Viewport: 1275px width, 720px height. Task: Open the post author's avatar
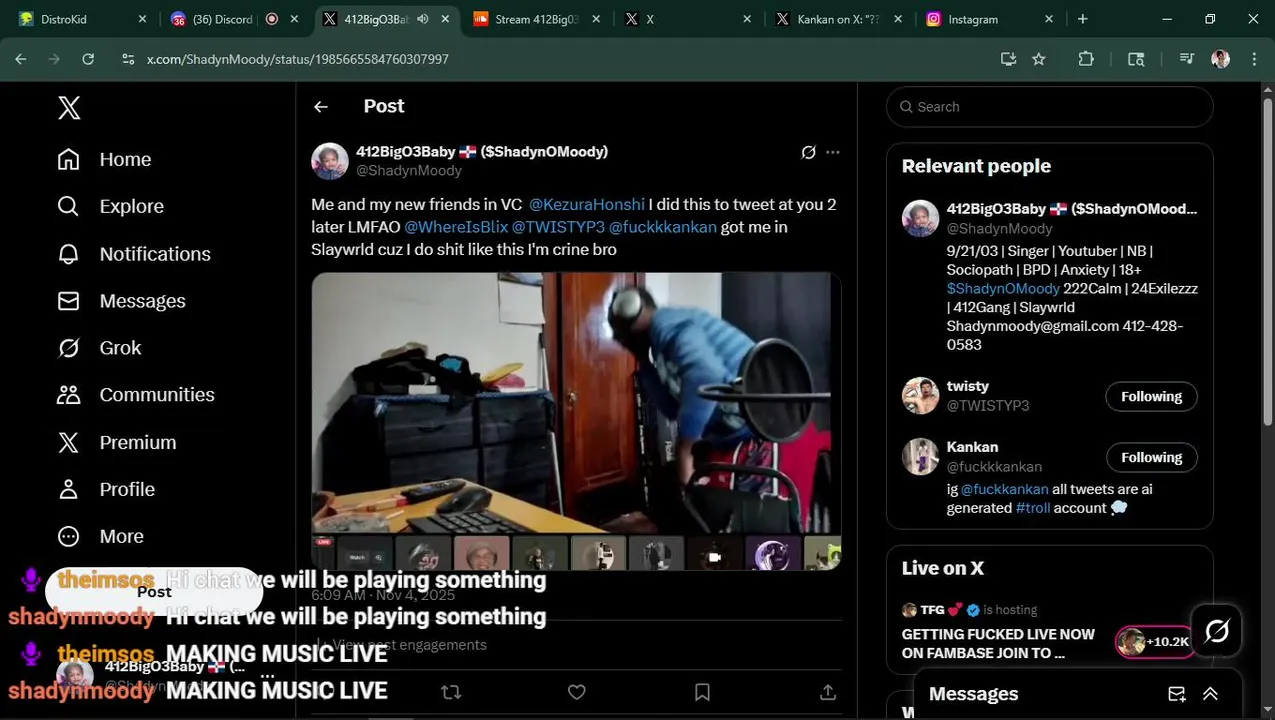tap(330, 161)
